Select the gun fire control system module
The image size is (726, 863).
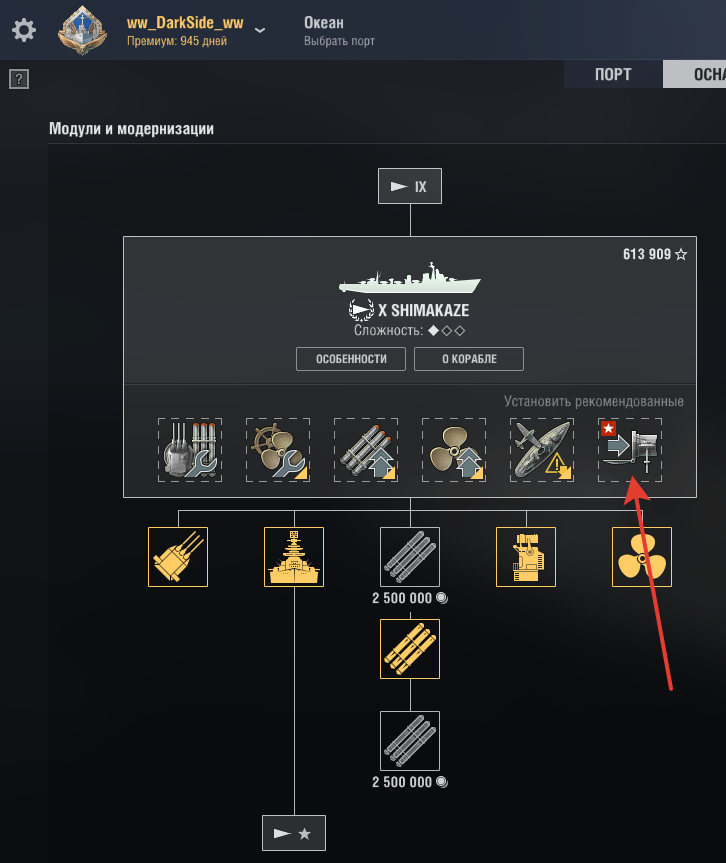pyautogui.click(x=526, y=557)
